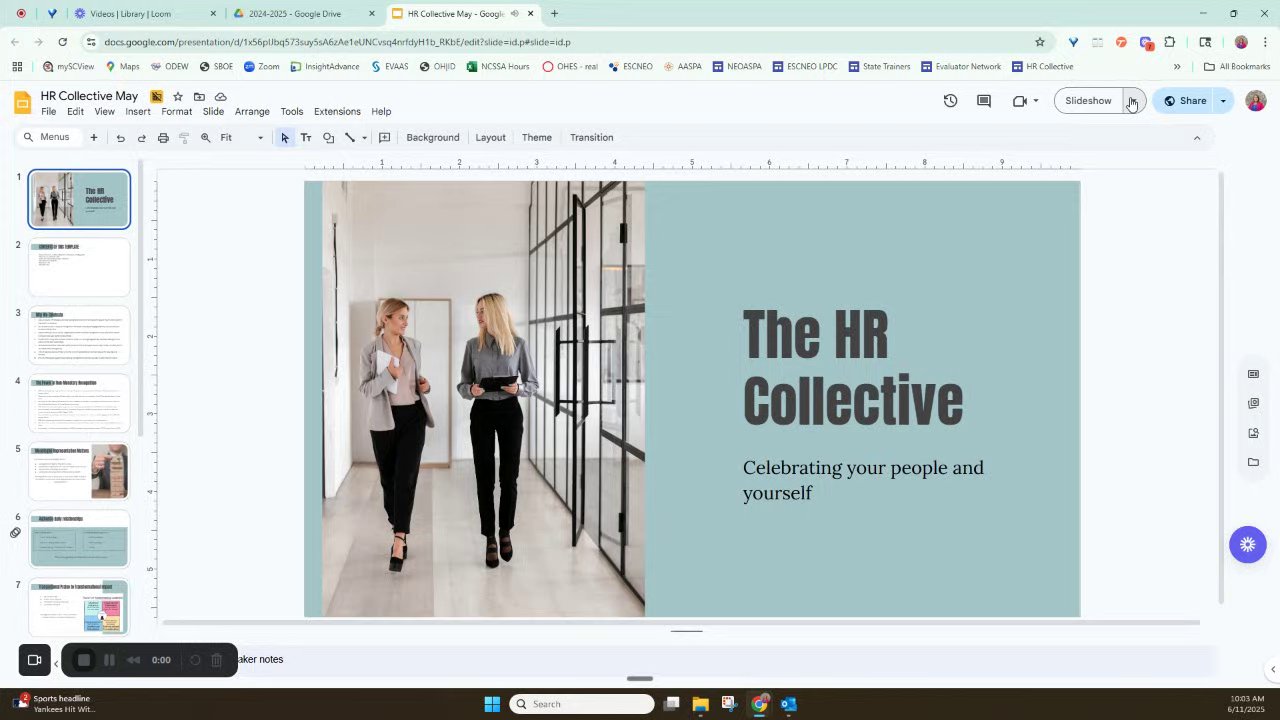1280x720 pixels.
Task: Select the Line tool
Action: pos(350,138)
